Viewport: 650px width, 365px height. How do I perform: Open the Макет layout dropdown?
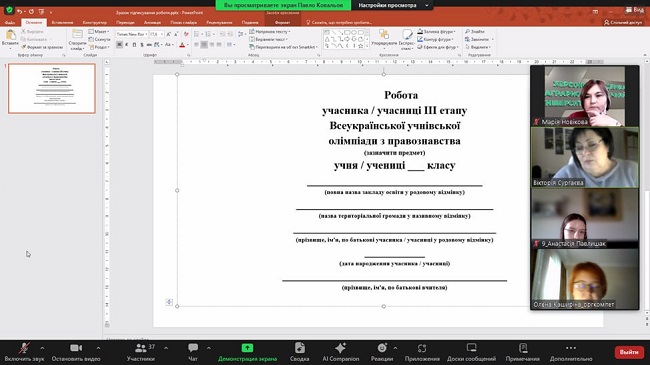pyautogui.click(x=99, y=32)
